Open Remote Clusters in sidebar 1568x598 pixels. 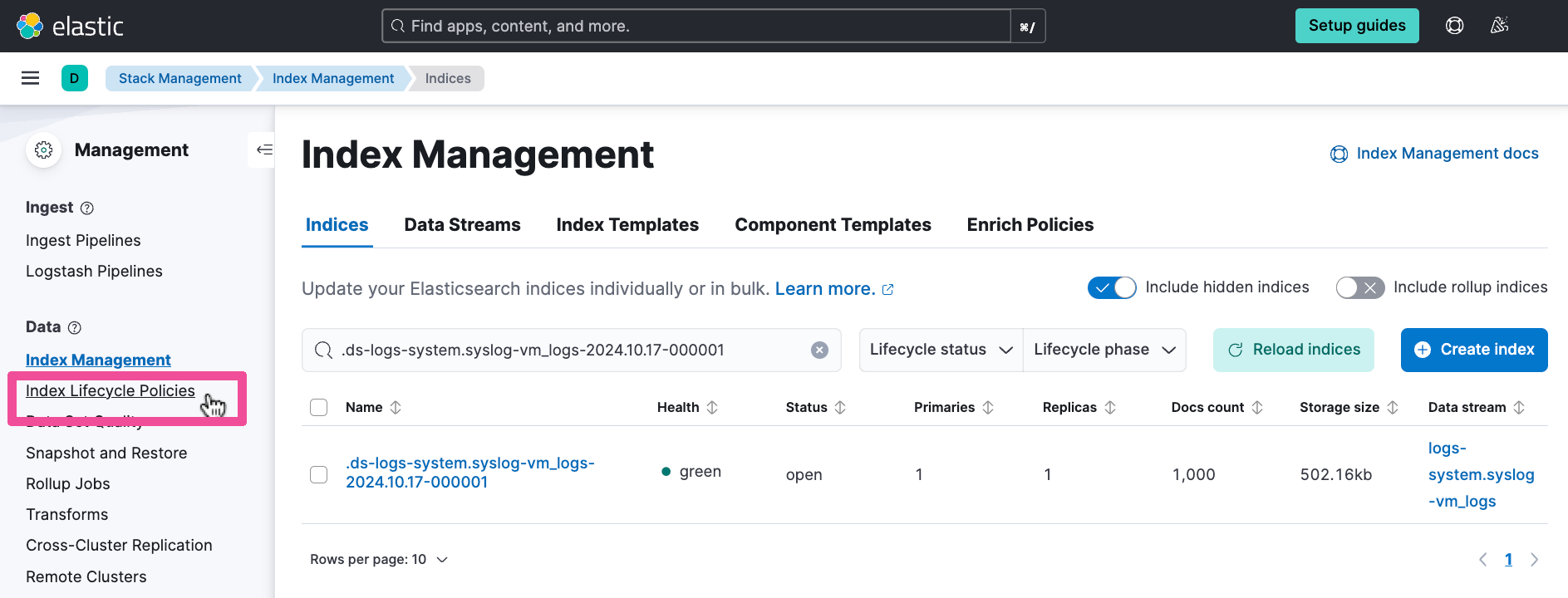tap(86, 576)
